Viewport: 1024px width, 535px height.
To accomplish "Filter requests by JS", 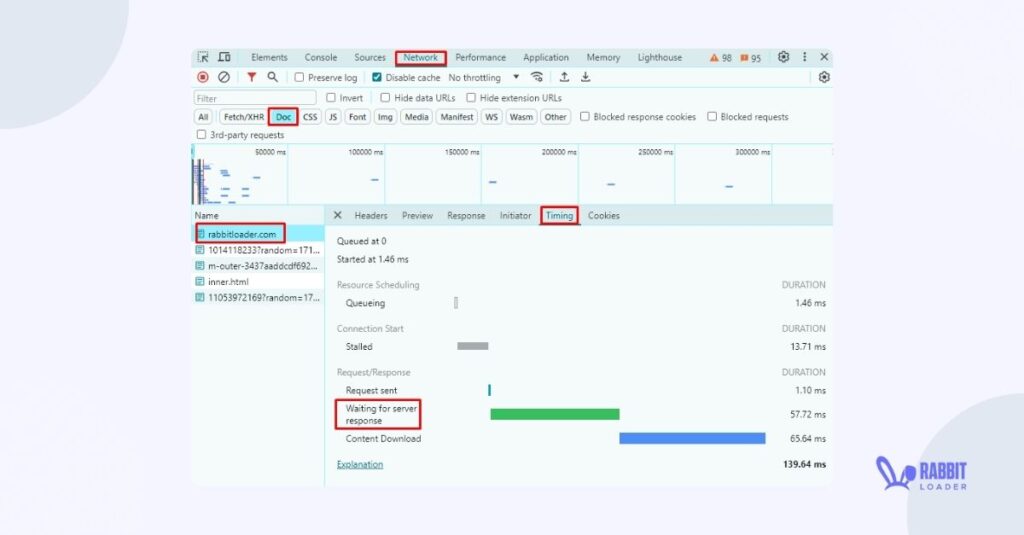I will [333, 117].
